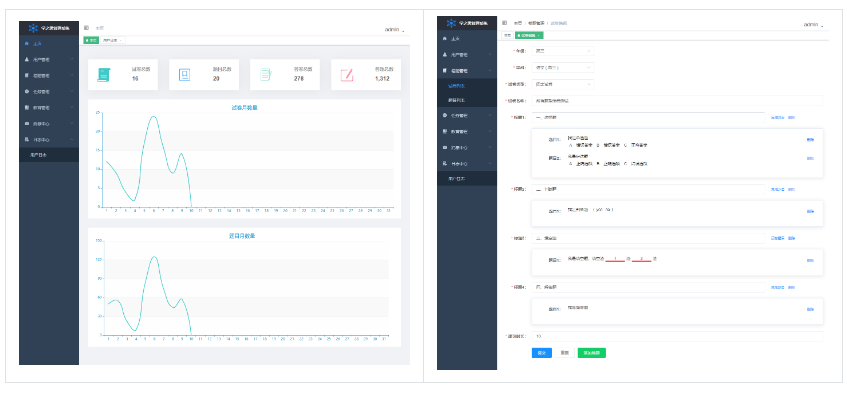The height and width of the screenshot is (395, 847).
Task: Click the log center icon in dashboard sidebar
Action: click(x=27, y=139)
